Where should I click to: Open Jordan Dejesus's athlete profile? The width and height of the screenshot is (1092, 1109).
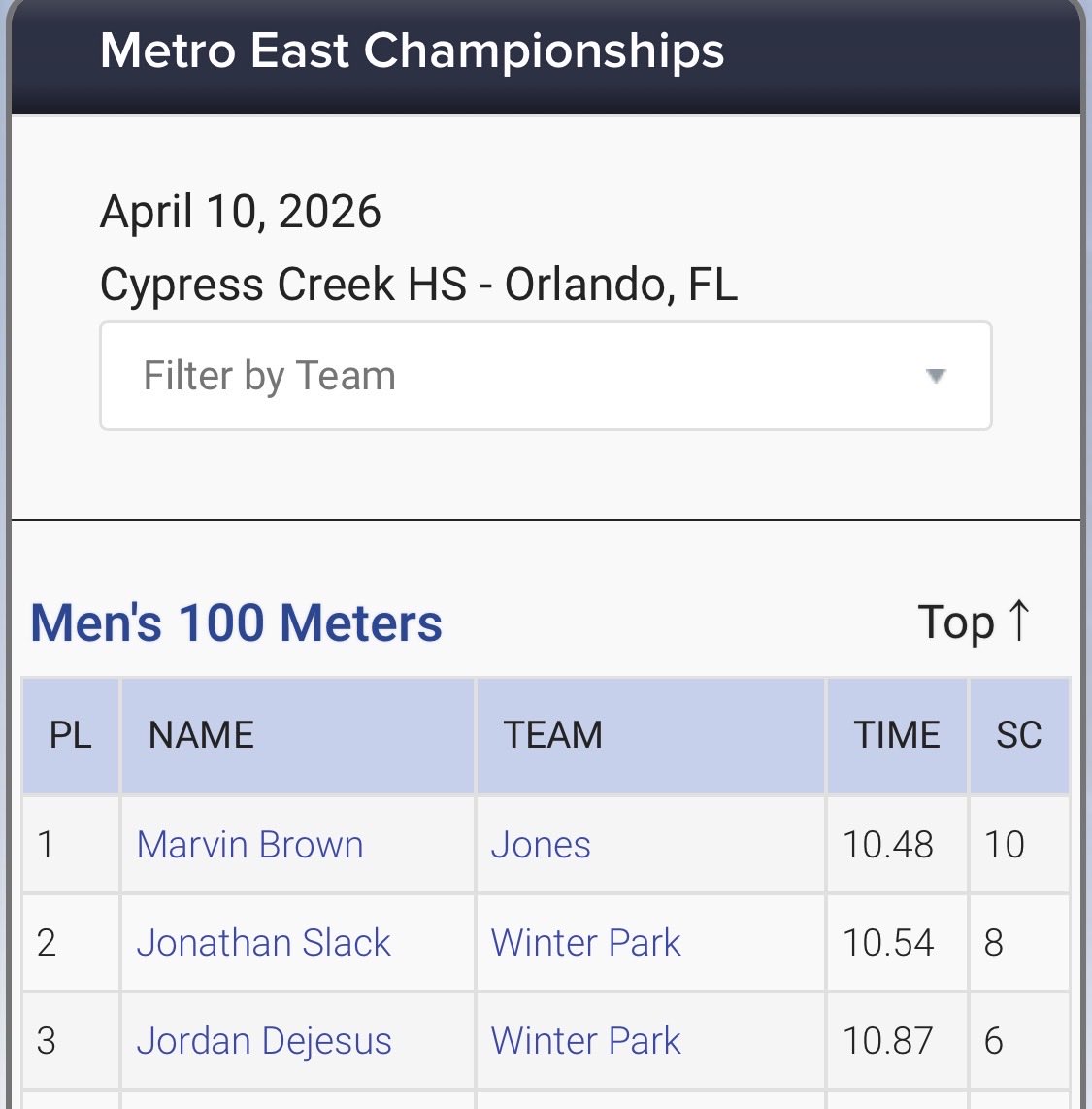(x=264, y=1040)
